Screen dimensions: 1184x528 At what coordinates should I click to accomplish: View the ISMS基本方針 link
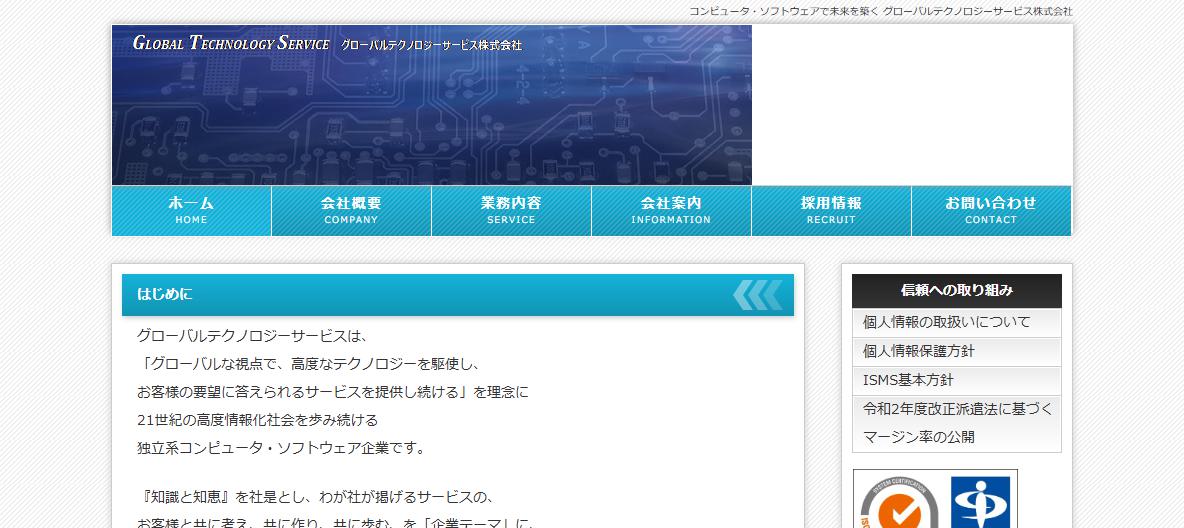[957, 381]
